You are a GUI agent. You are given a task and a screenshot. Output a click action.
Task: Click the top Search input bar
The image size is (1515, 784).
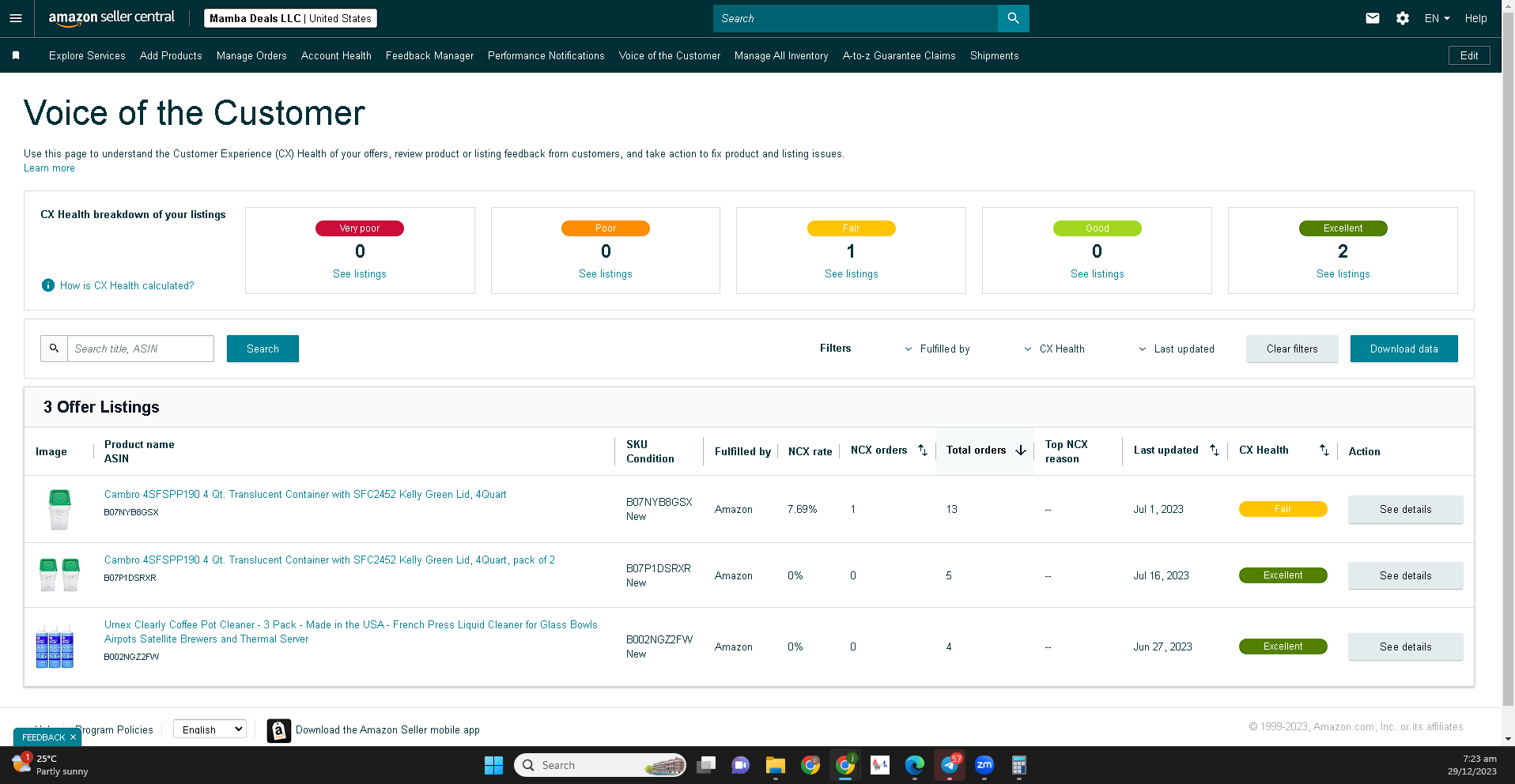pos(856,18)
